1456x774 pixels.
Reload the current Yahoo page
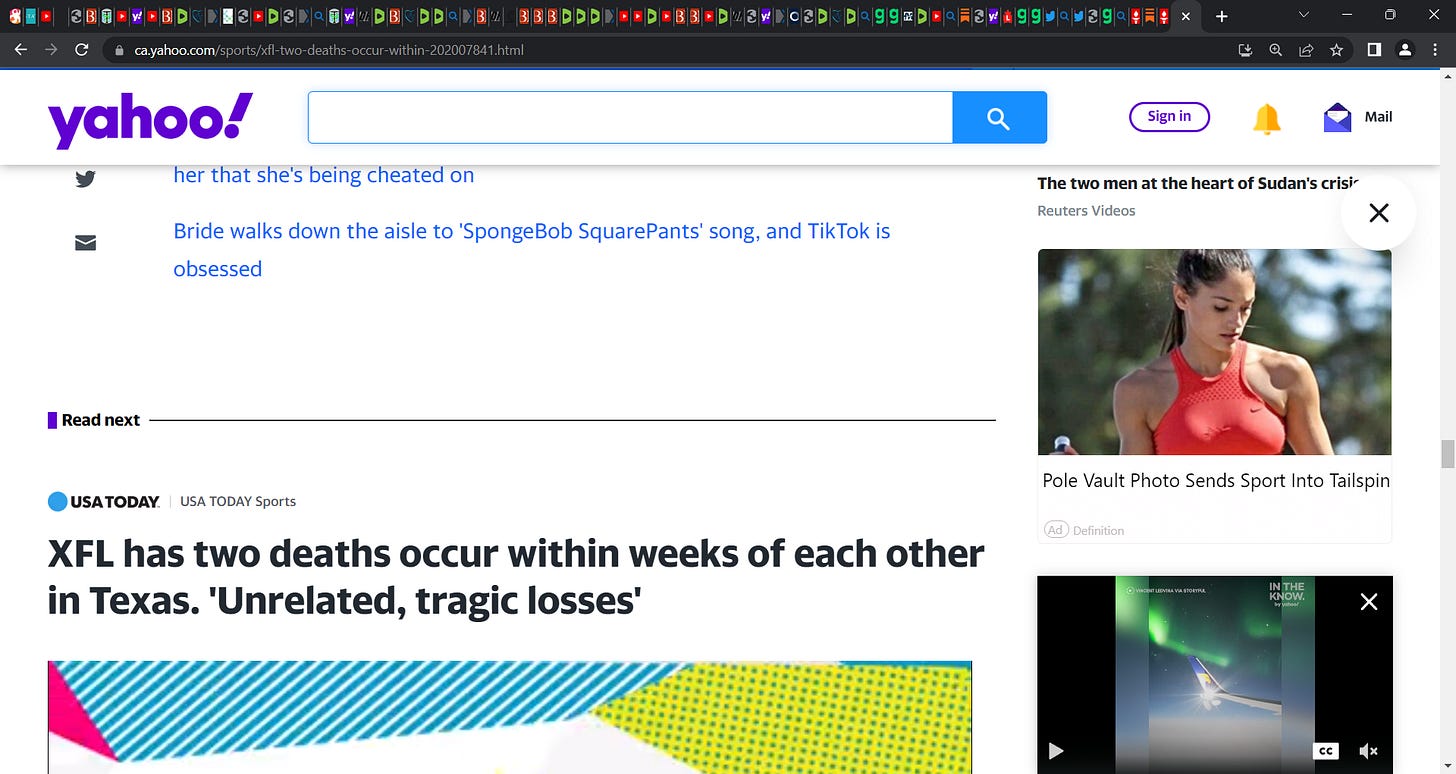[x=82, y=49]
